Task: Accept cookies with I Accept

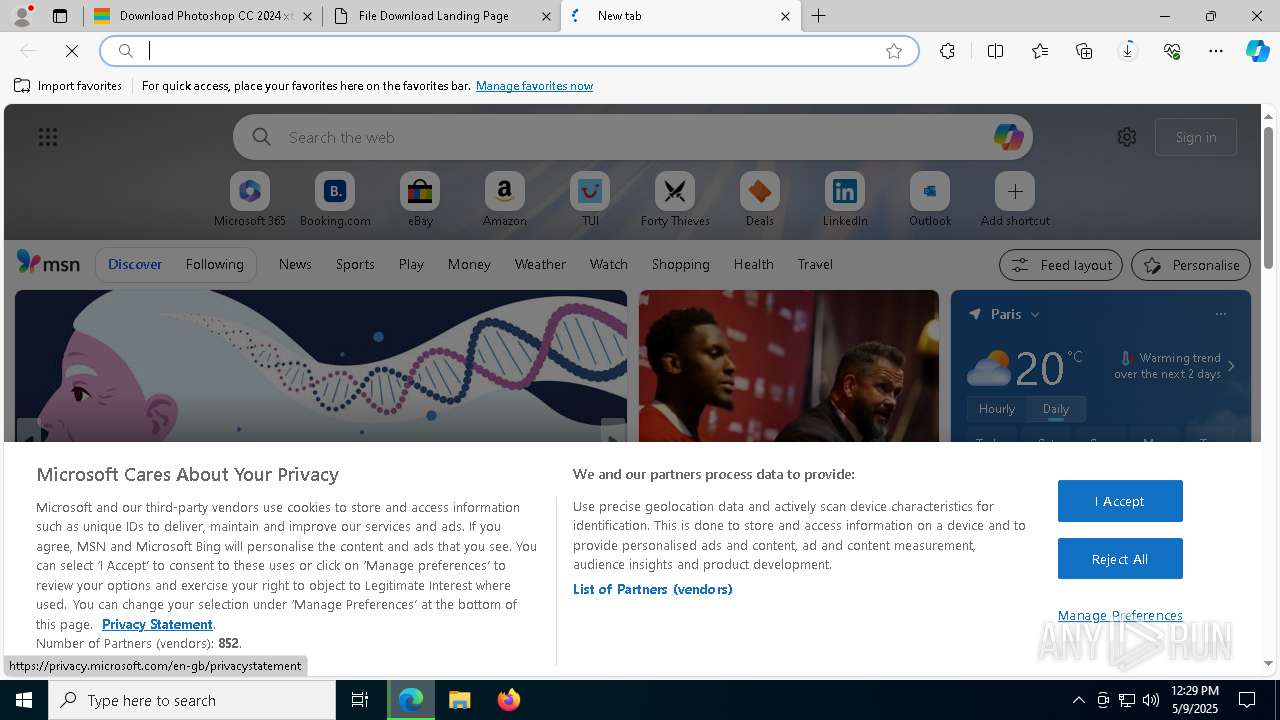Action: [x=1120, y=501]
